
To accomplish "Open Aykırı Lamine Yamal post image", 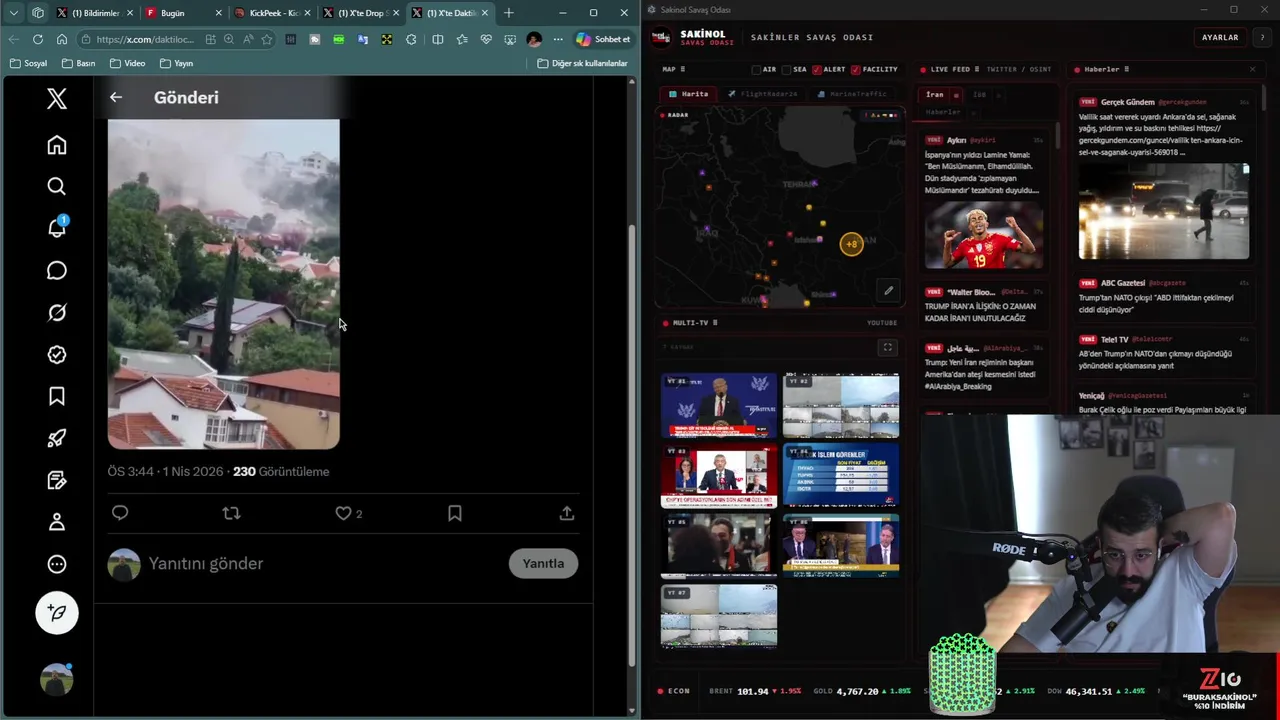I will pos(984,236).
